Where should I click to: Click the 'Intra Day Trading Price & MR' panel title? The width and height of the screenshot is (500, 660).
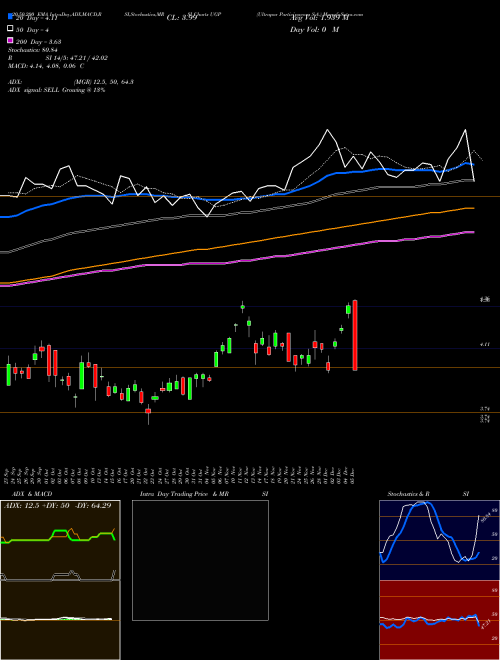pyautogui.click(x=184, y=494)
